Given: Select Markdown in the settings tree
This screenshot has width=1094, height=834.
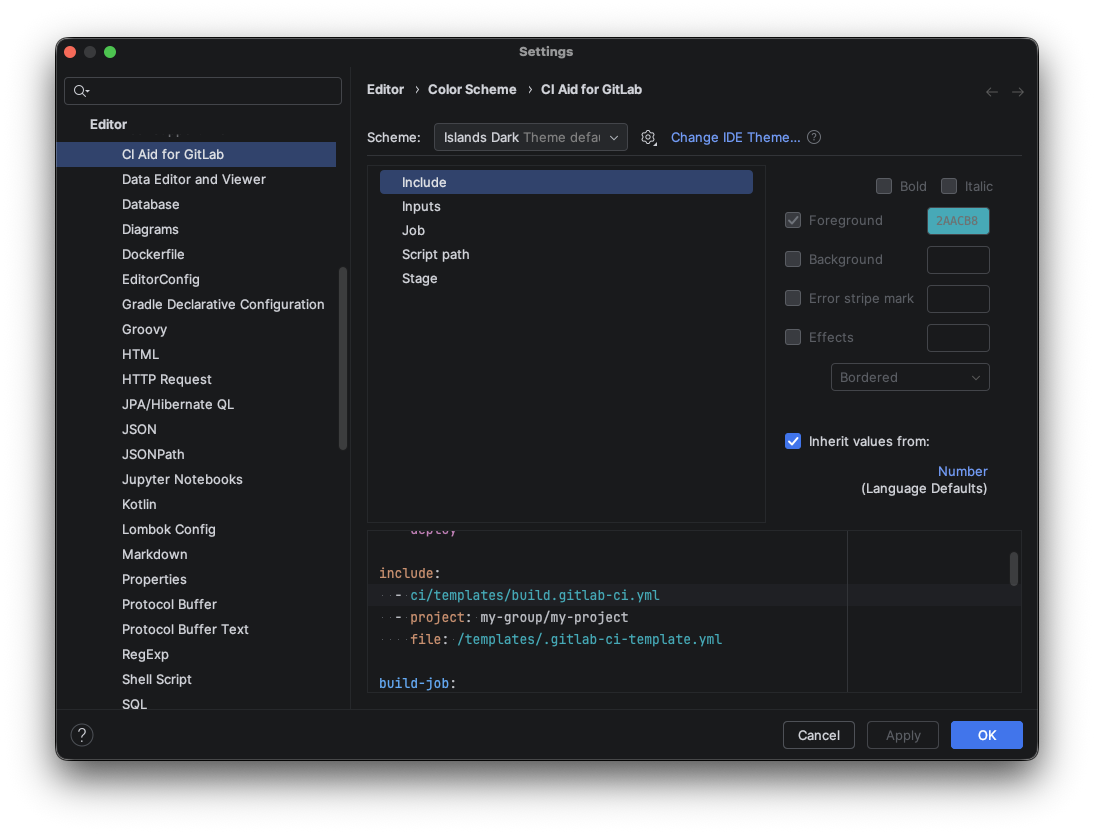Looking at the screenshot, I should 155,554.
